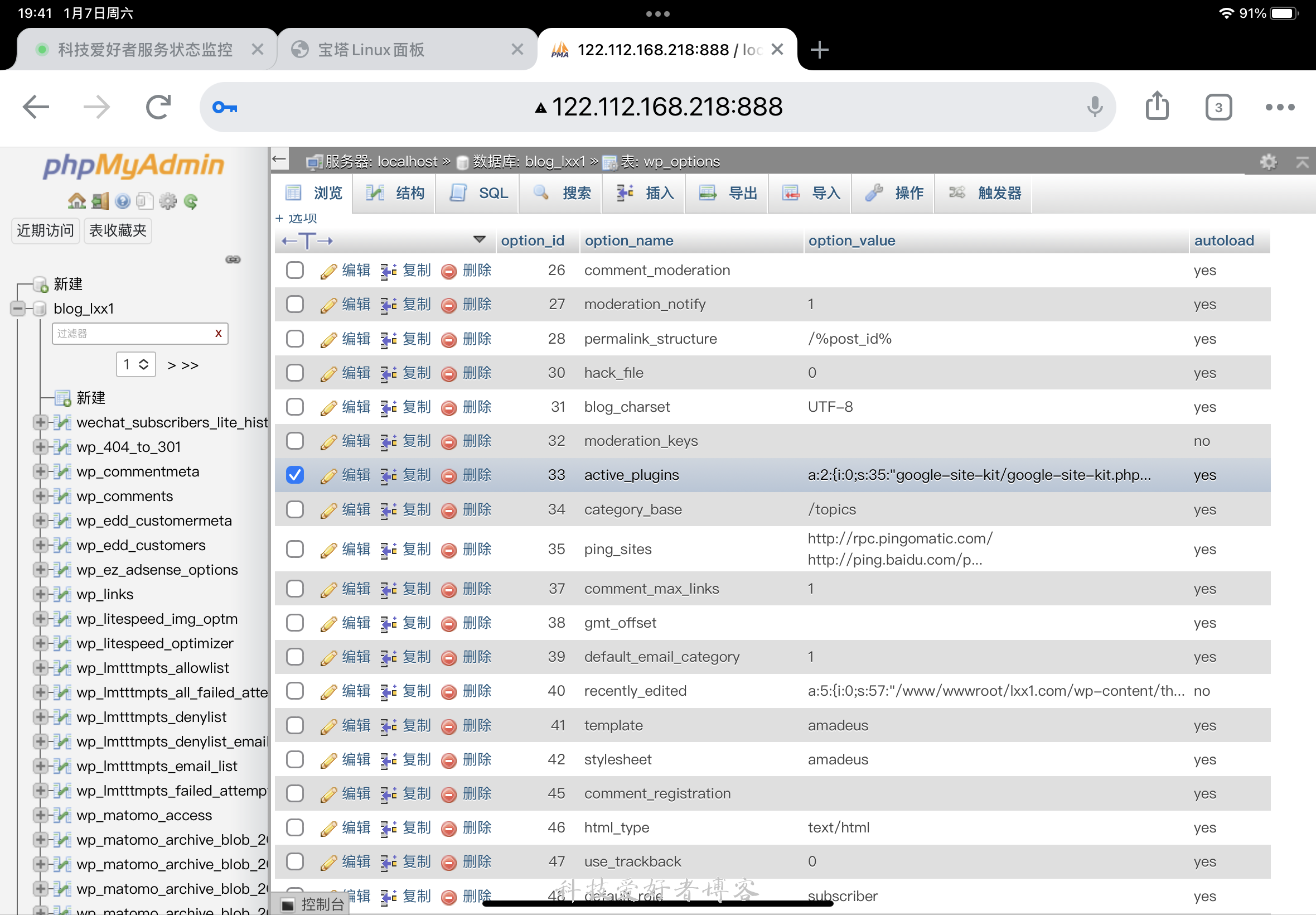Click the red delete icon for stylesheet row
This screenshot has height=915, width=1316.
pyautogui.click(x=449, y=761)
